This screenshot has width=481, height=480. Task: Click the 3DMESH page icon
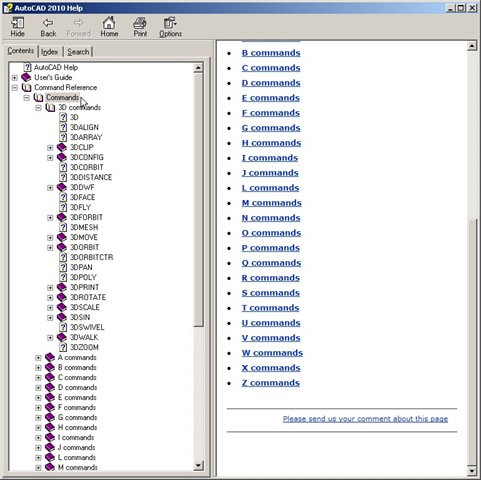point(63,227)
